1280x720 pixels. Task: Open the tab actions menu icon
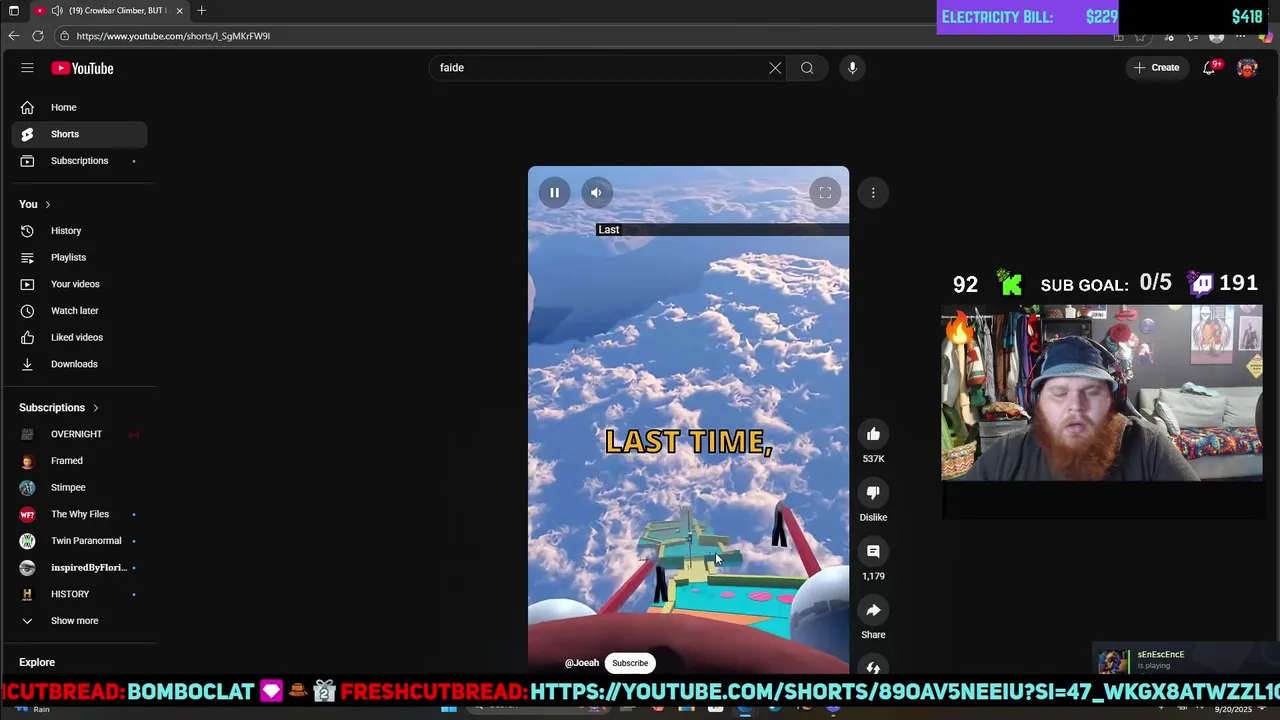tap(13, 10)
